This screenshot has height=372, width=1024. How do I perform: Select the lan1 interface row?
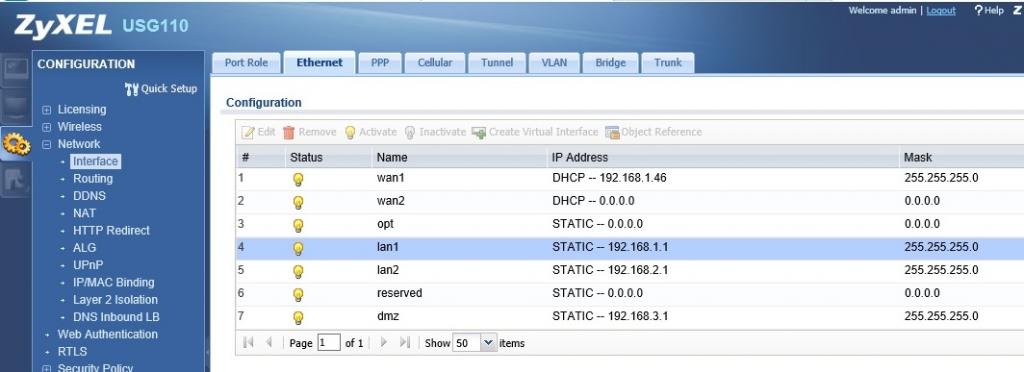(x=630, y=248)
